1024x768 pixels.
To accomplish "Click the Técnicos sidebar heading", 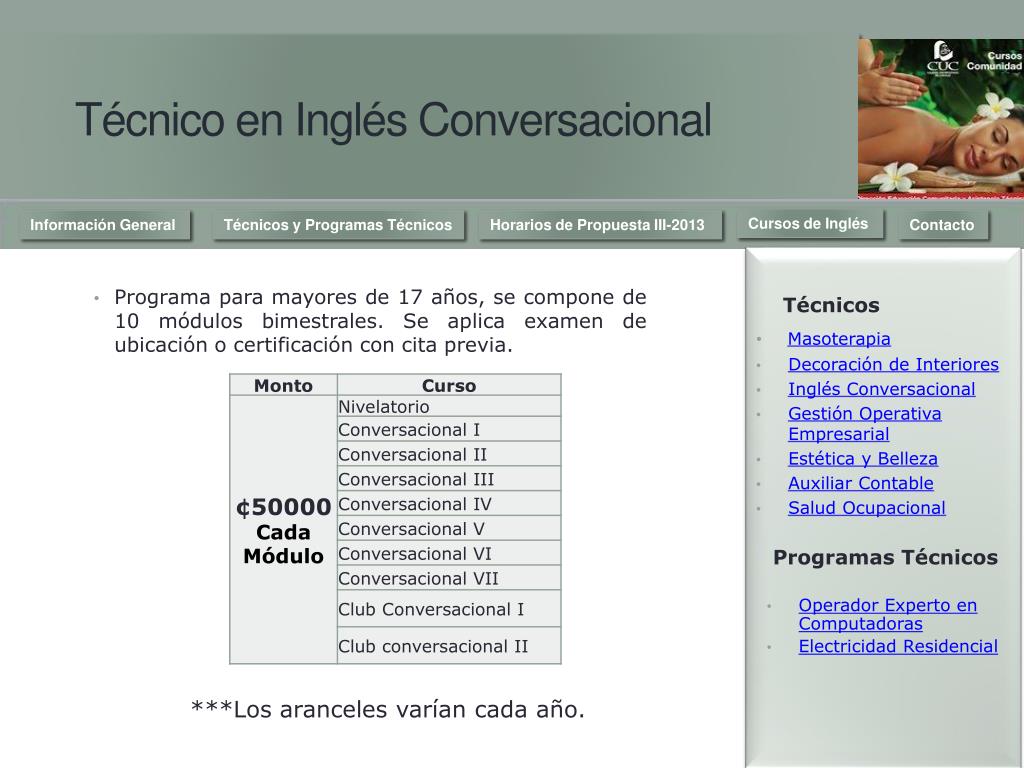I will [x=831, y=305].
